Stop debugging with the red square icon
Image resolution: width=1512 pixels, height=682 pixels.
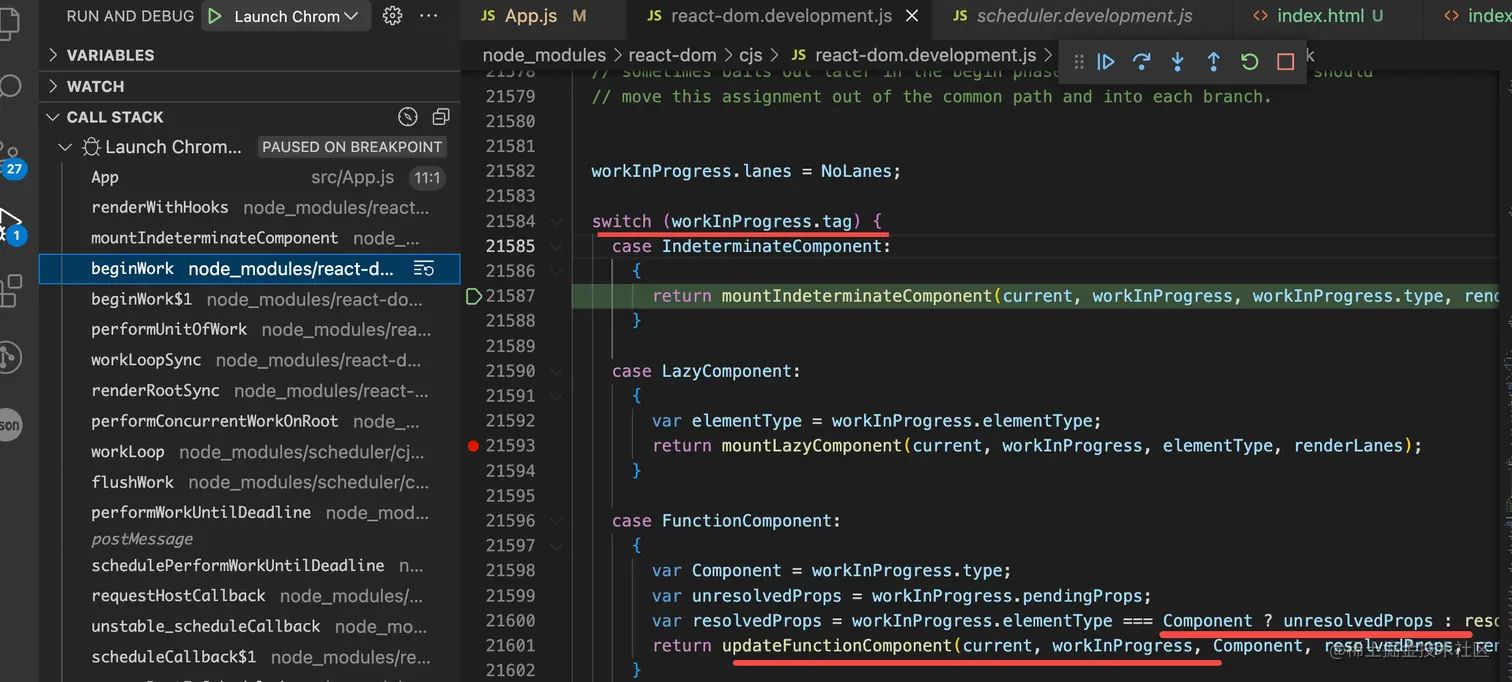click(1285, 61)
